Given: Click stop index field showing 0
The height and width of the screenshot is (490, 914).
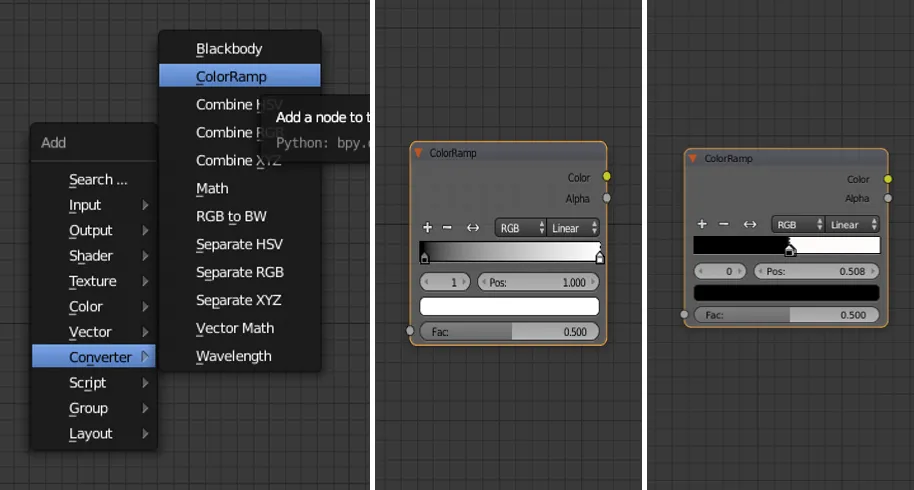Looking at the screenshot, I should (720, 271).
